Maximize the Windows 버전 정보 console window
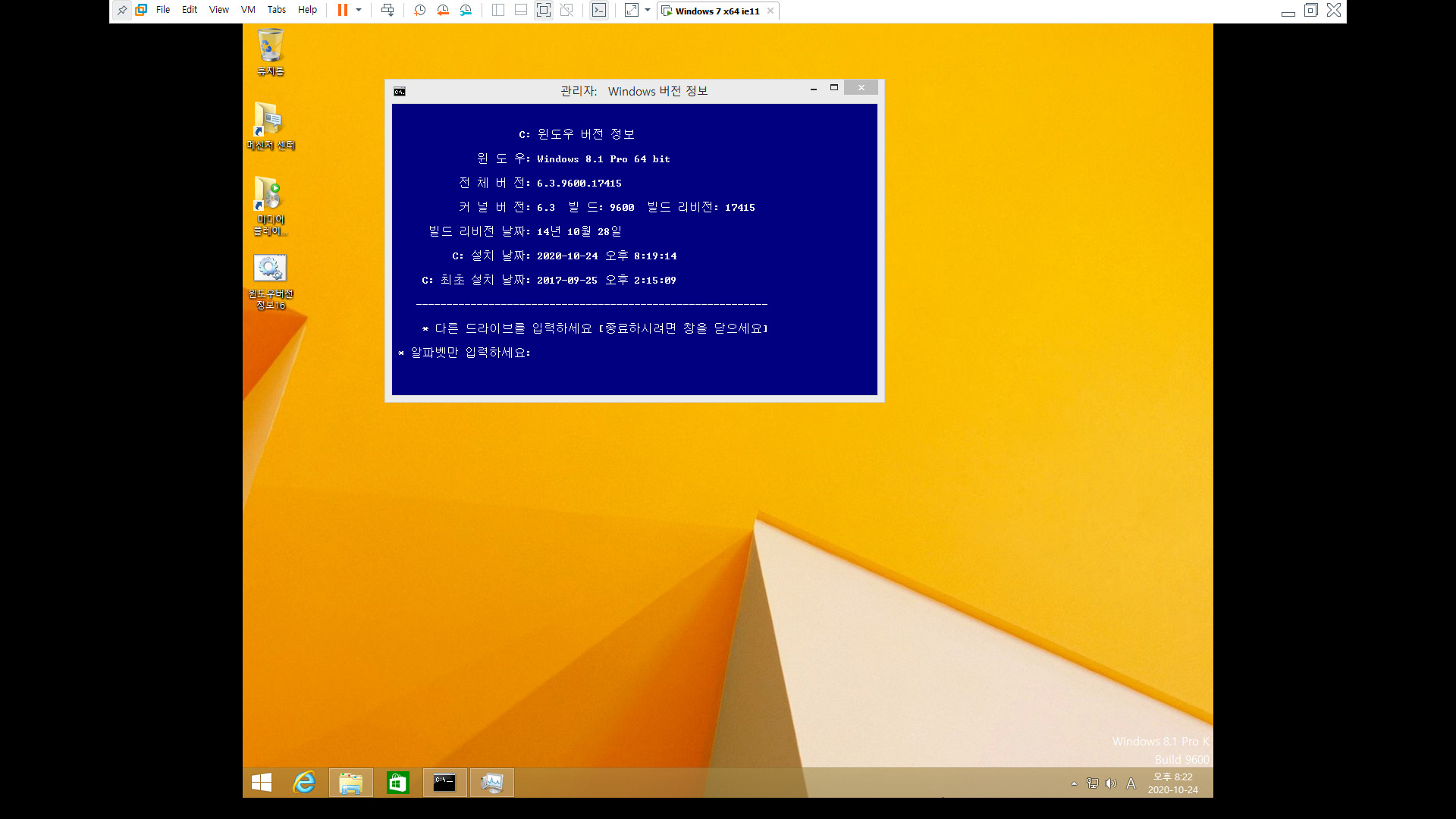This screenshot has height=819, width=1456. point(834,88)
